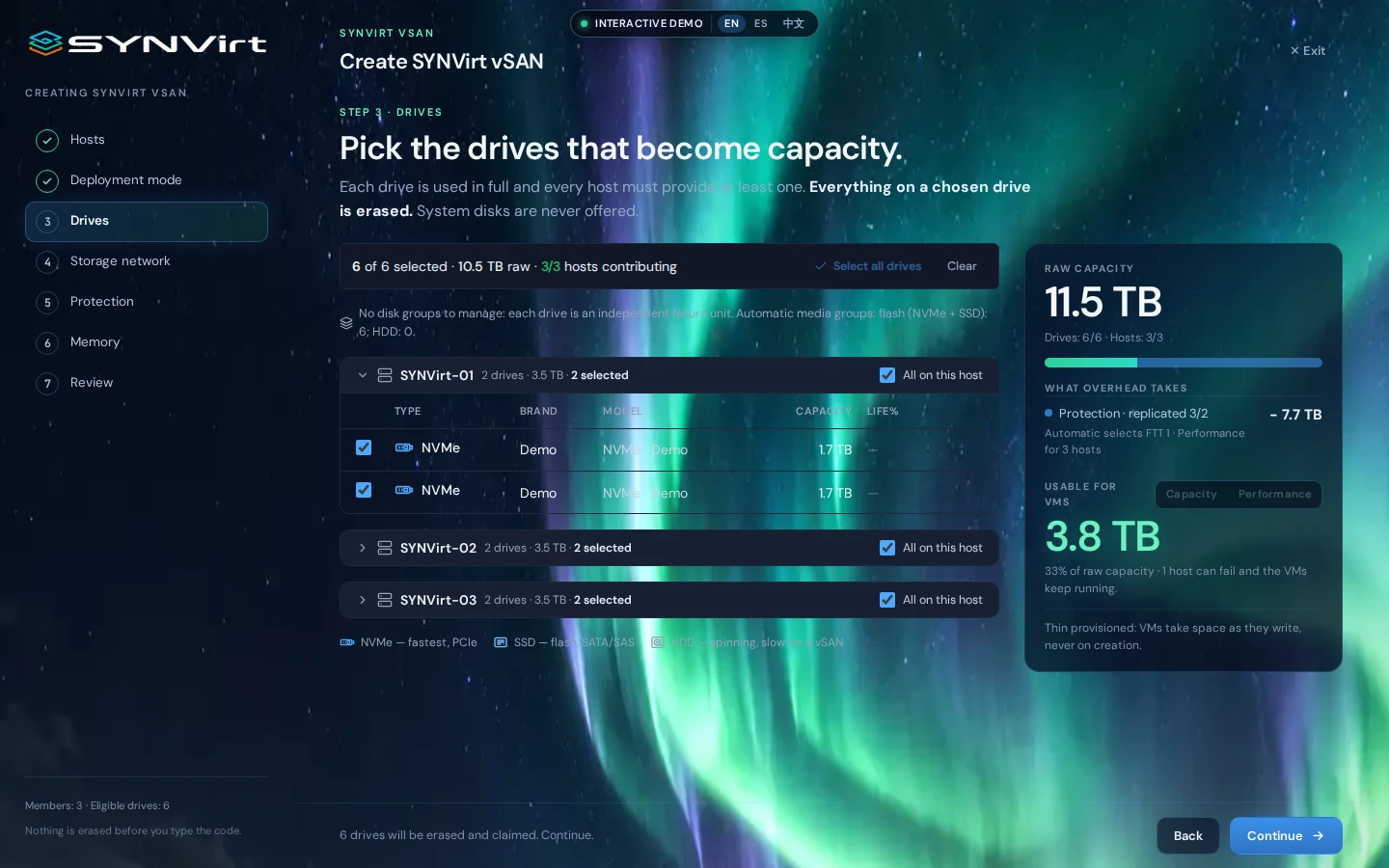The image size is (1389, 868).
Task: Click the Deployment mode checkmark icon
Action: pos(47,181)
